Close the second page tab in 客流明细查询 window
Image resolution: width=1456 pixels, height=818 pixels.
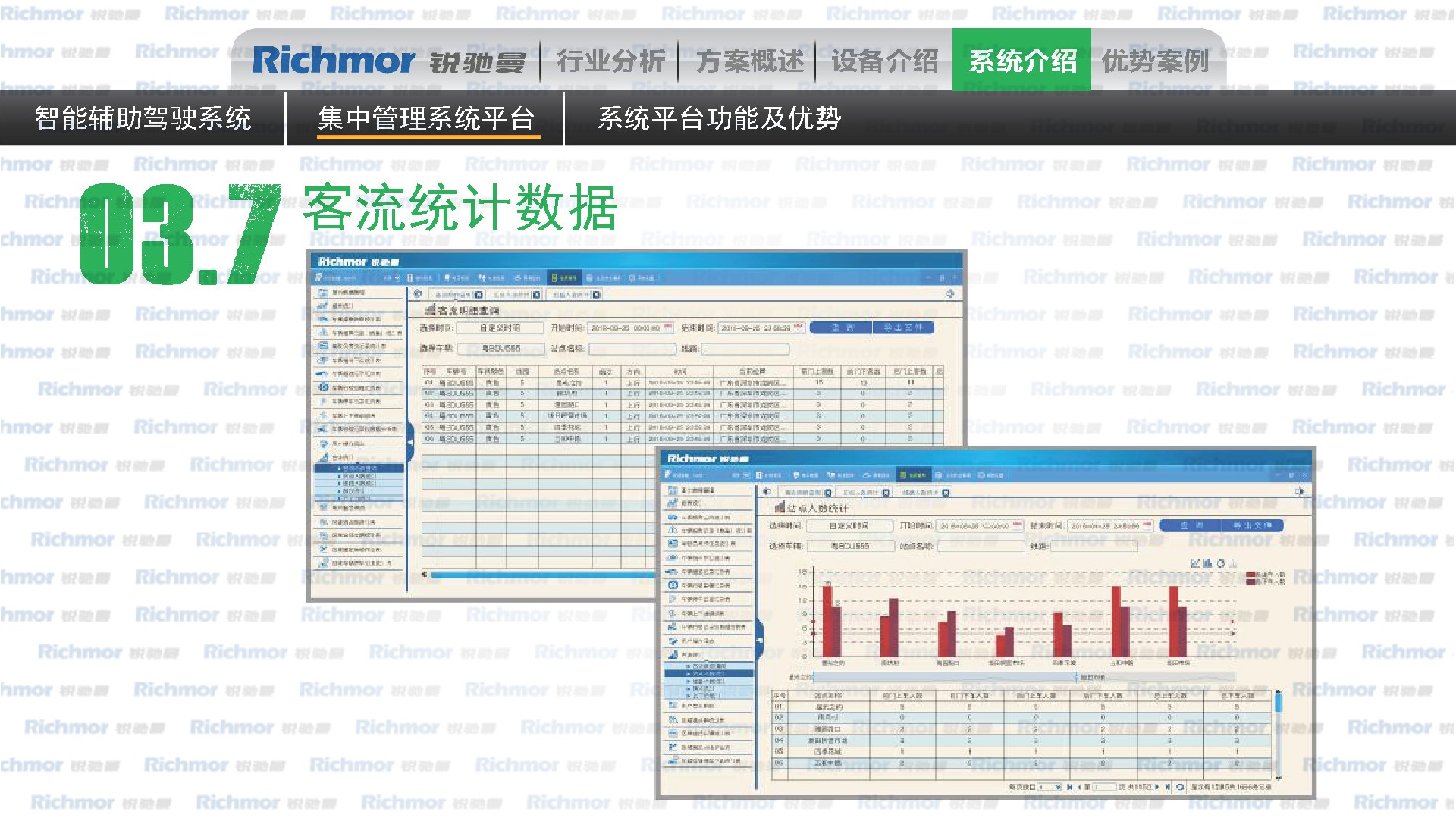537,294
